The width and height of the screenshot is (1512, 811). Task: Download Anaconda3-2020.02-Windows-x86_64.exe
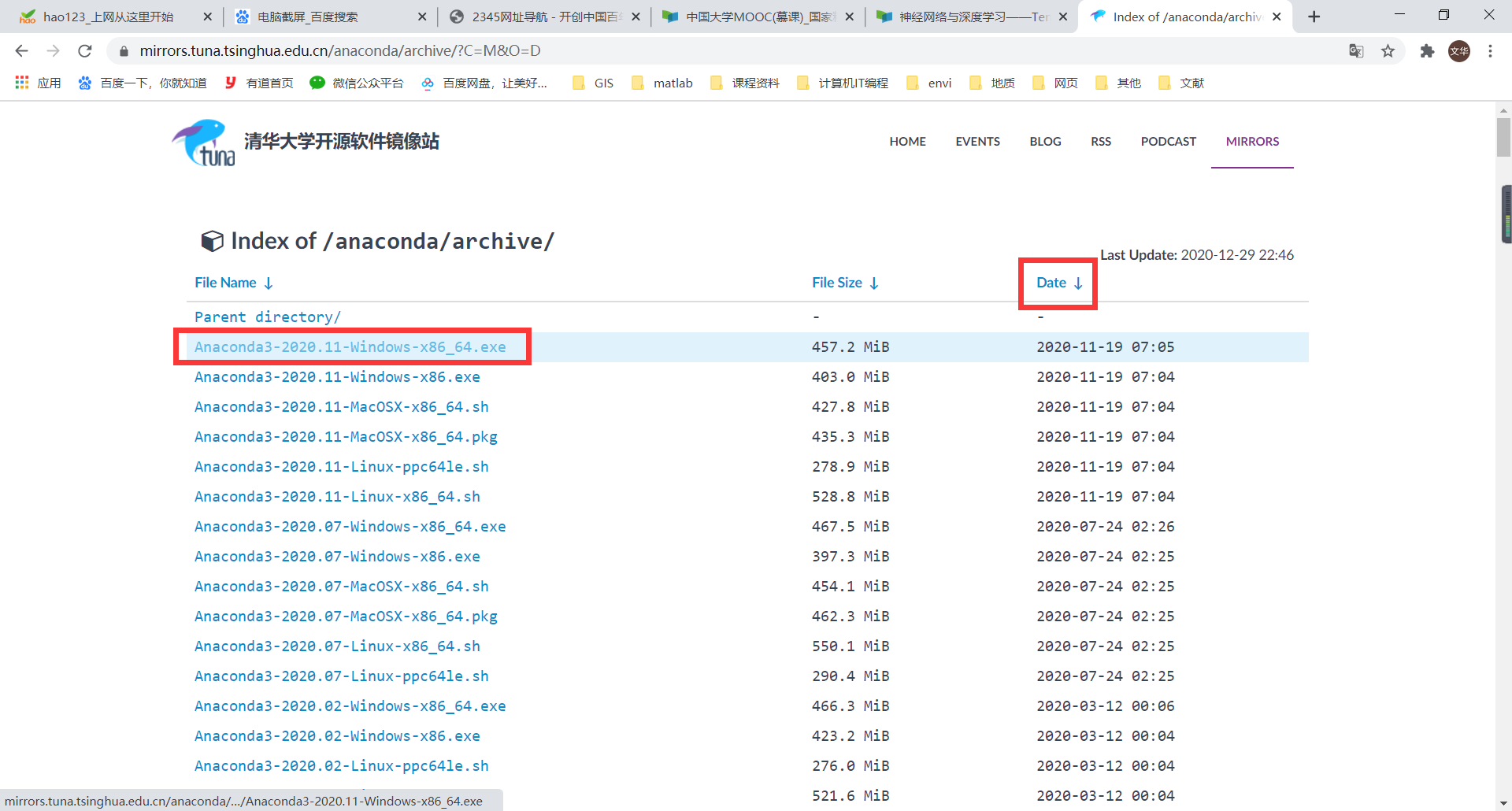[350, 706]
